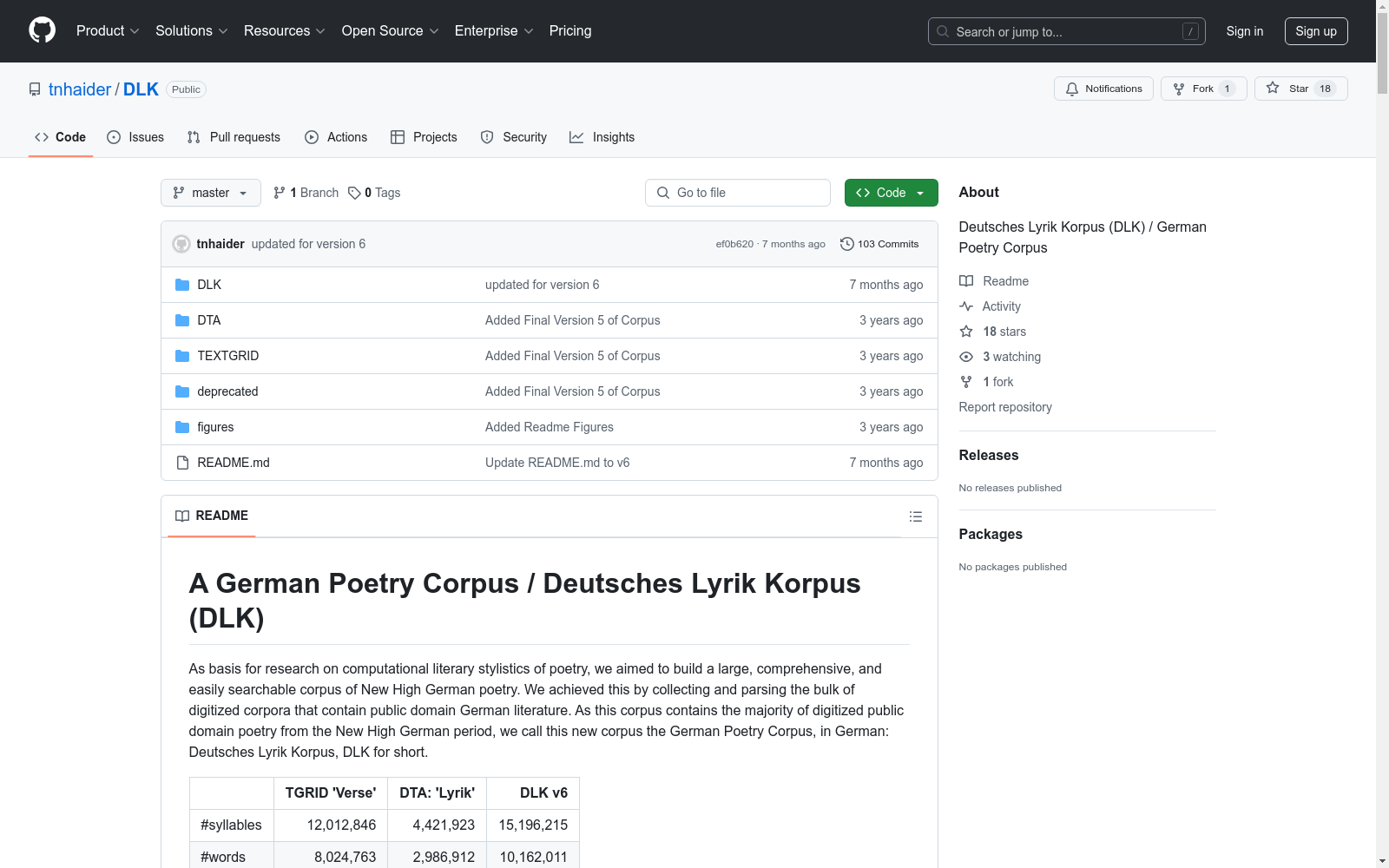Open the README.md file name
This screenshot has height=868, width=1389.
(x=234, y=463)
